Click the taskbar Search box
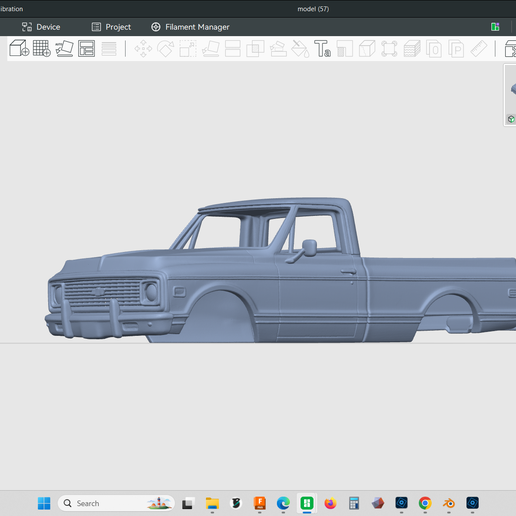 click(x=116, y=503)
